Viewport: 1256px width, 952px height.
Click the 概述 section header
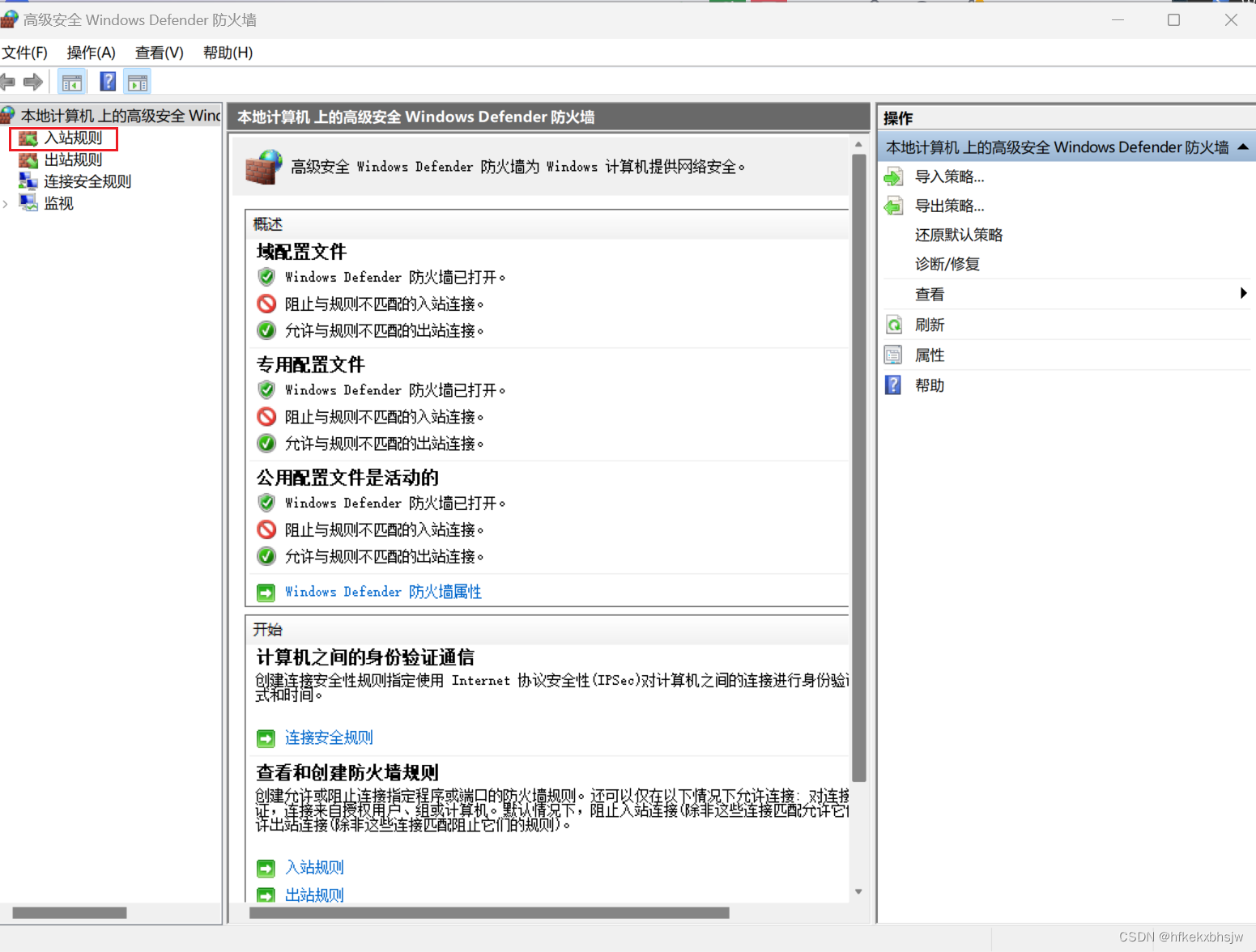pyautogui.click(x=268, y=224)
